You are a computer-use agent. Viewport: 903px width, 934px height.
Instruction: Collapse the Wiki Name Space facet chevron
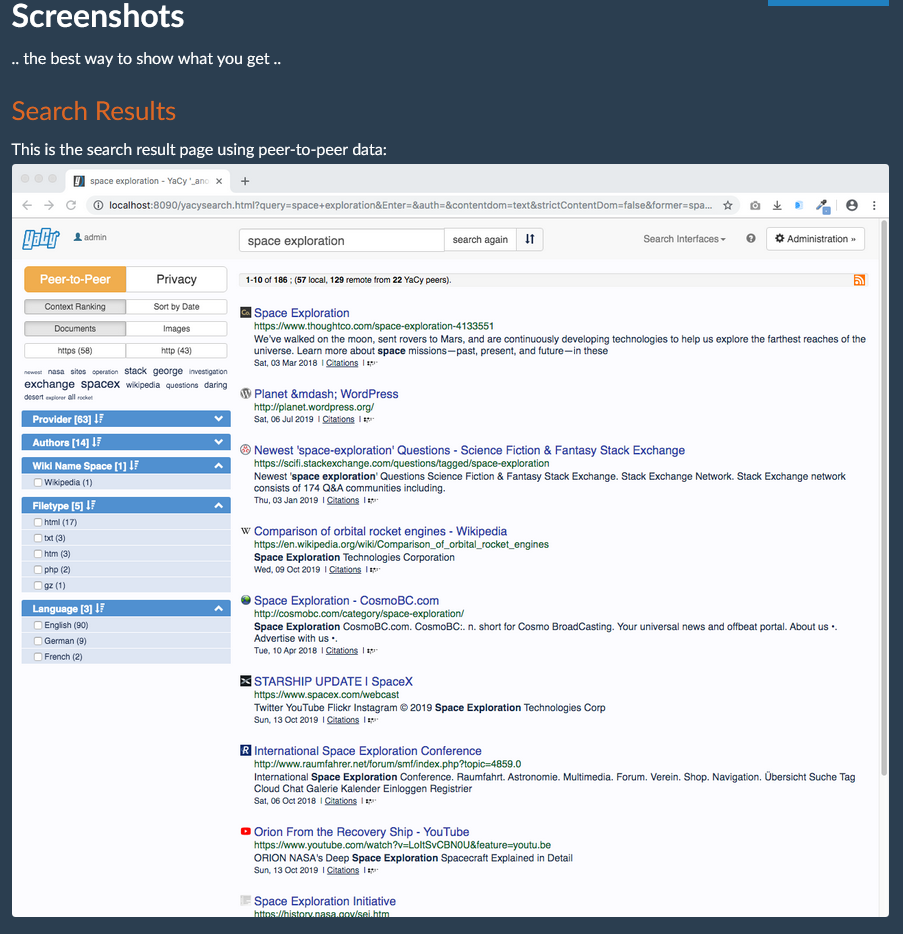[x=219, y=466]
